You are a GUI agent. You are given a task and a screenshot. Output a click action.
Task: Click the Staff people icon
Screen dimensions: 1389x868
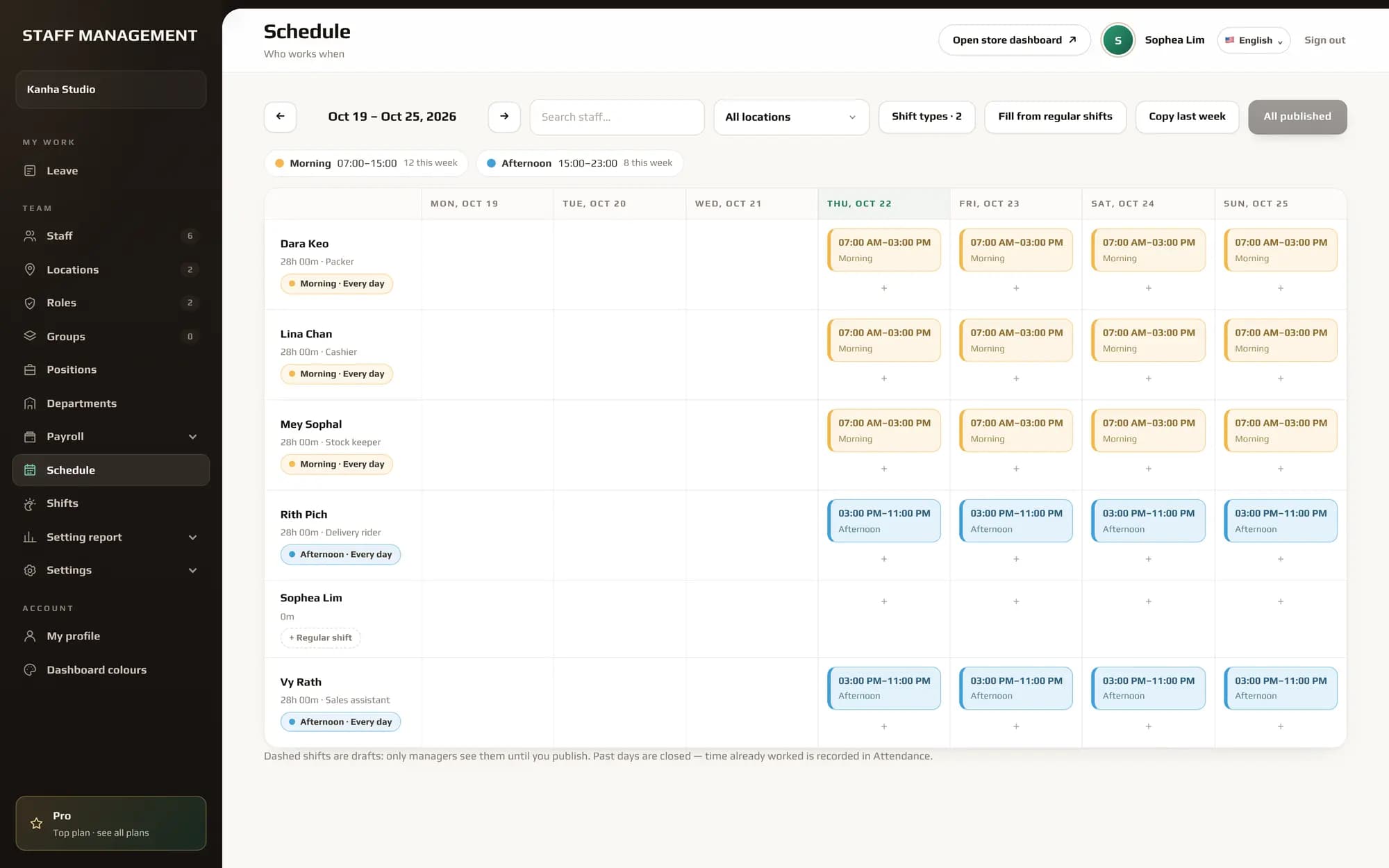click(x=30, y=236)
